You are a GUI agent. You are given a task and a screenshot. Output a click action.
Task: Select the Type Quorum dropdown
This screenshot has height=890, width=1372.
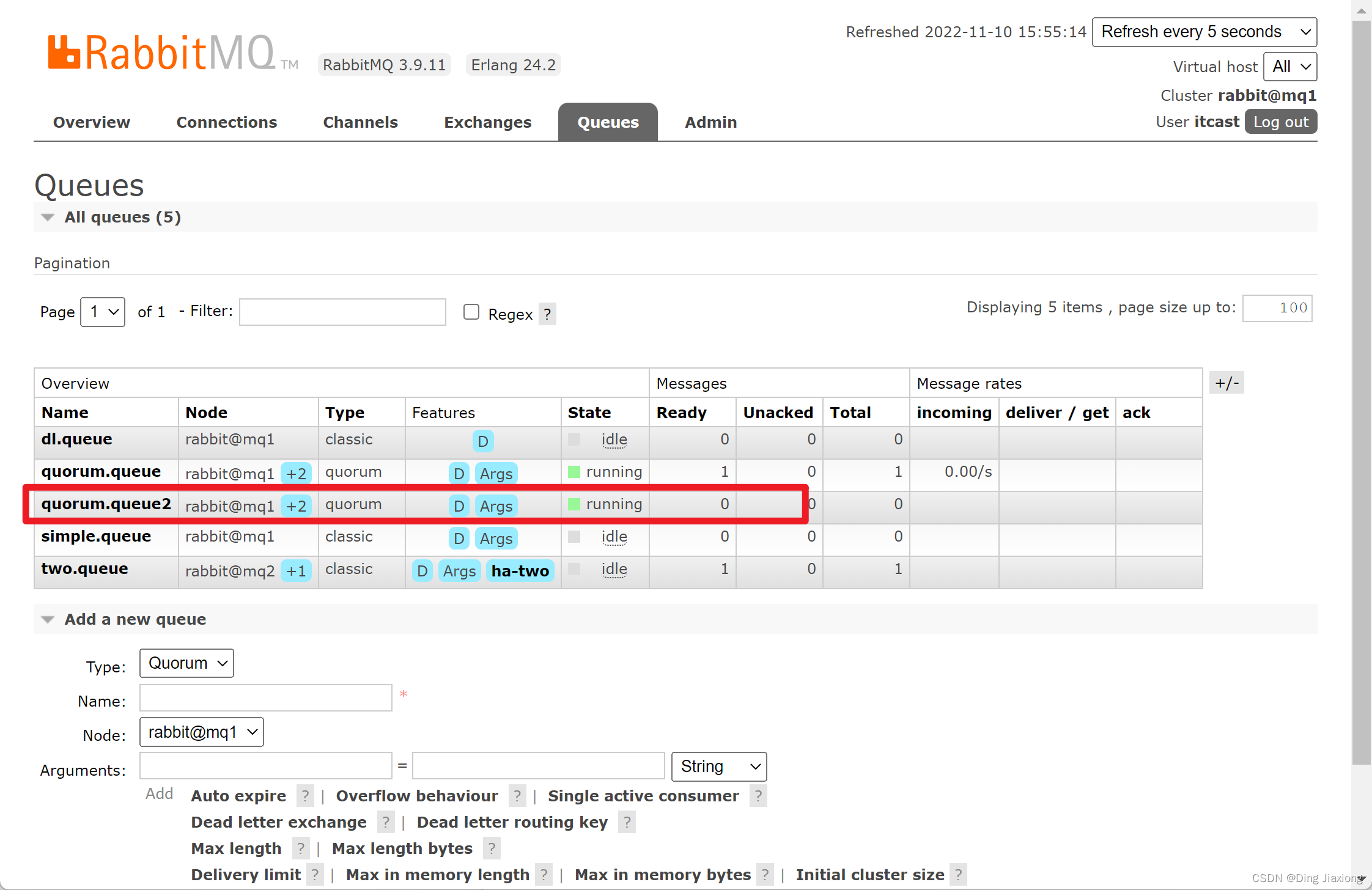pyautogui.click(x=185, y=662)
